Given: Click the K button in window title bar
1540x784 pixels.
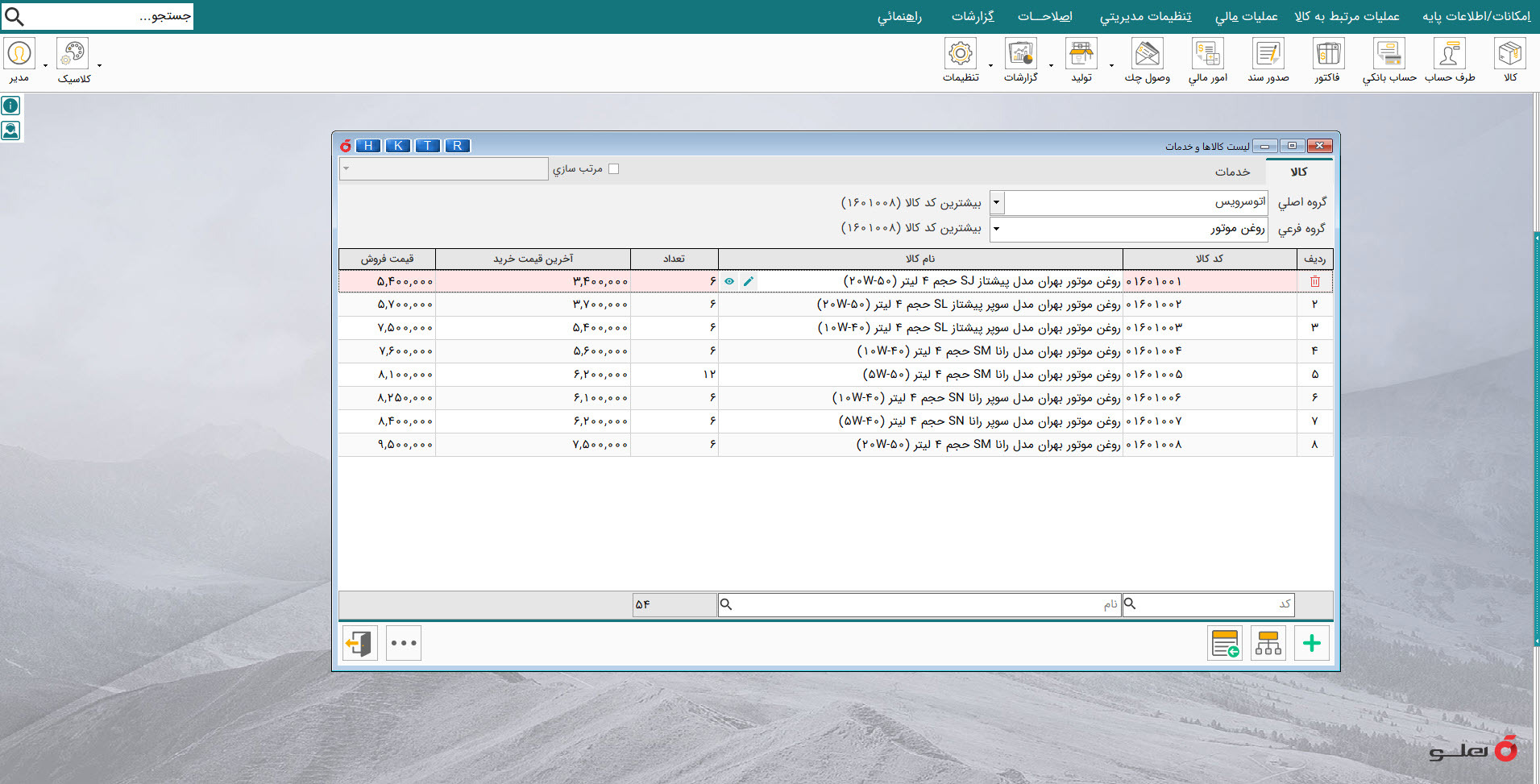Looking at the screenshot, I should point(398,146).
